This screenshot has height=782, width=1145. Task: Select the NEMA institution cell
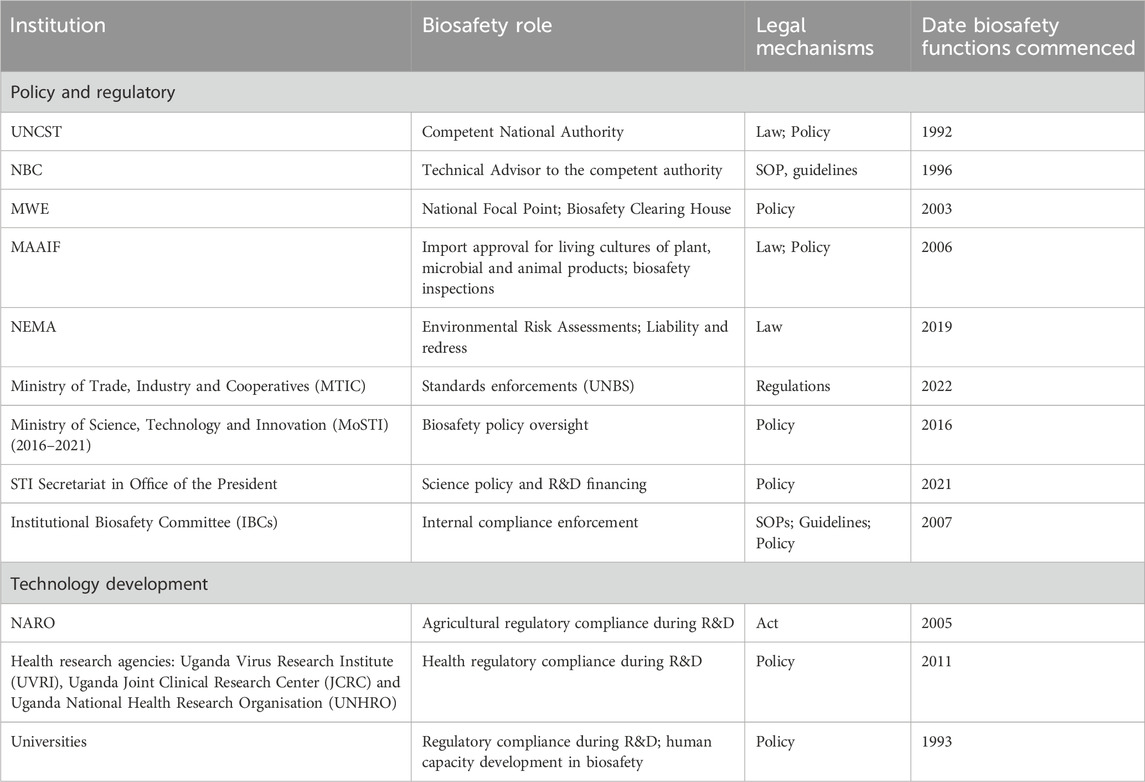tap(33, 327)
